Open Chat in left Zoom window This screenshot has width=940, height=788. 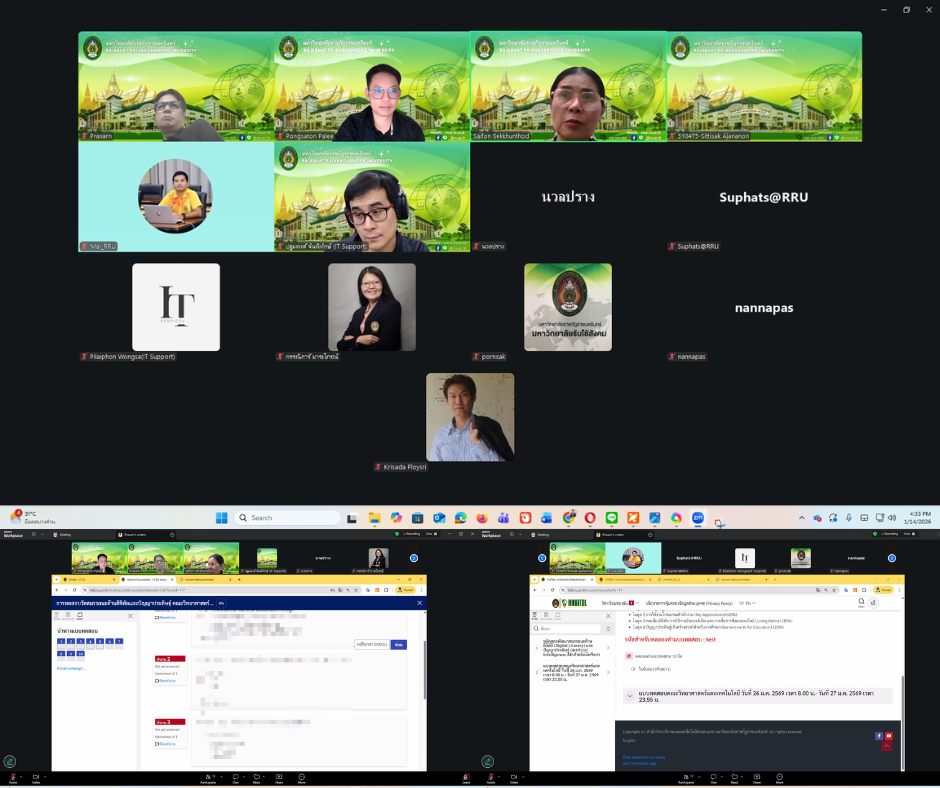tap(236, 777)
